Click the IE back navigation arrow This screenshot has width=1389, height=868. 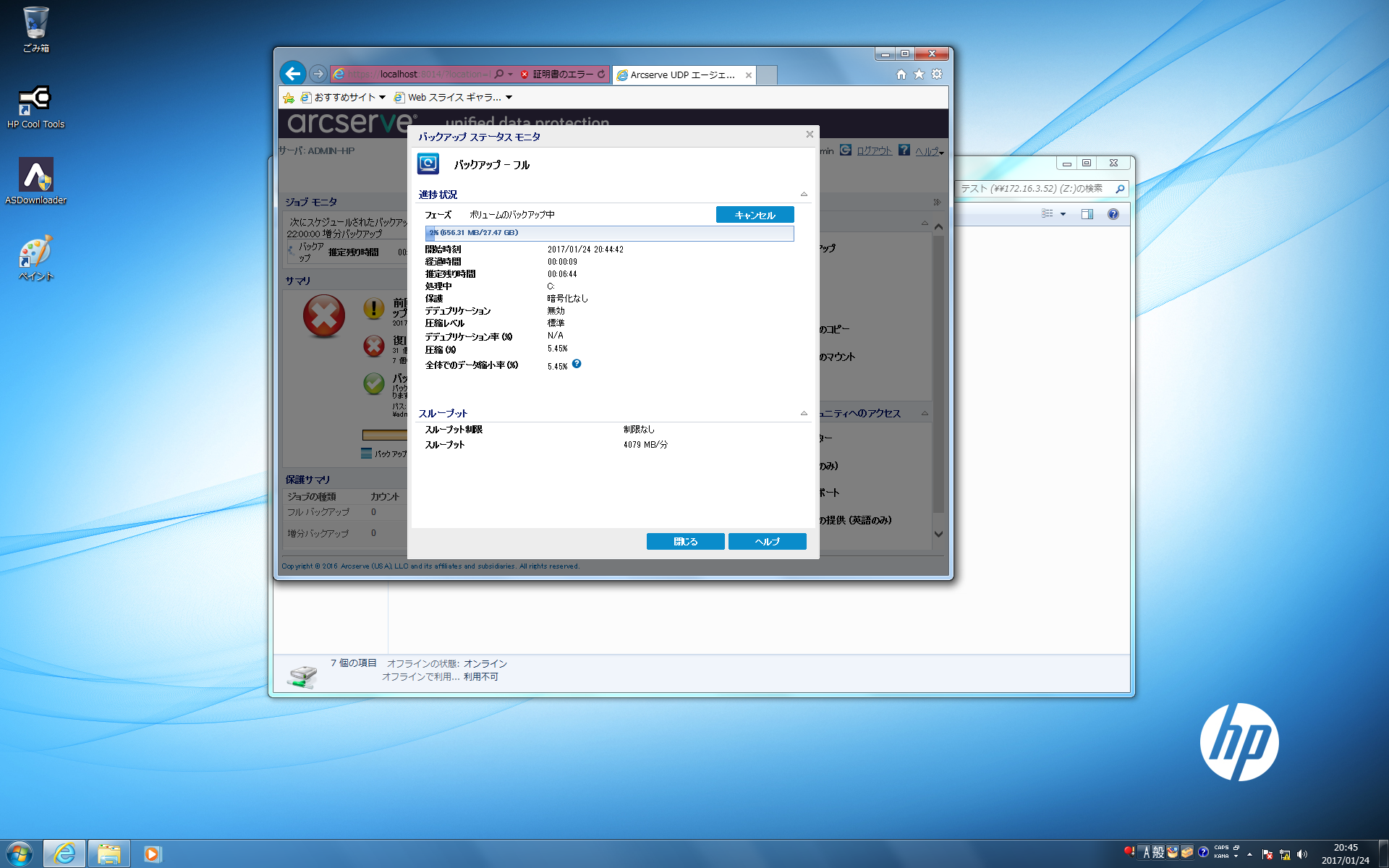pyautogui.click(x=292, y=73)
